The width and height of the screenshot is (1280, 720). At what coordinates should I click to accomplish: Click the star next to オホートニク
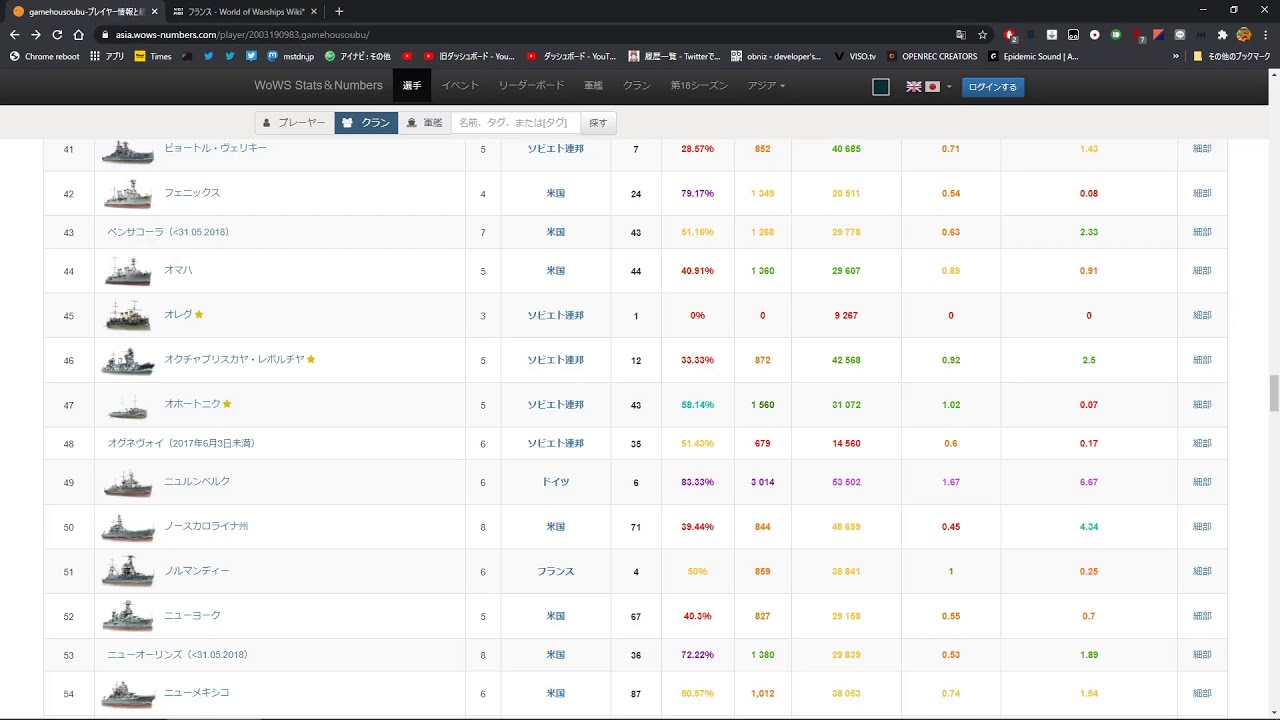pyautogui.click(x=227, y=404)
